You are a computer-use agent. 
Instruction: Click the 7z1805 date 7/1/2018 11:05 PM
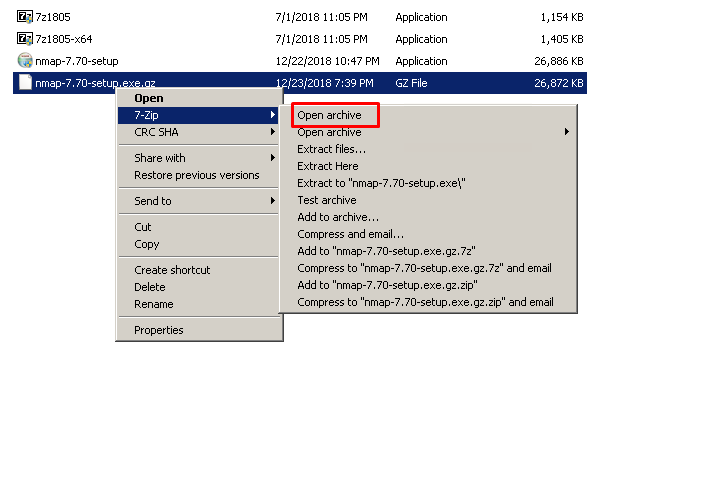[321, 17]
